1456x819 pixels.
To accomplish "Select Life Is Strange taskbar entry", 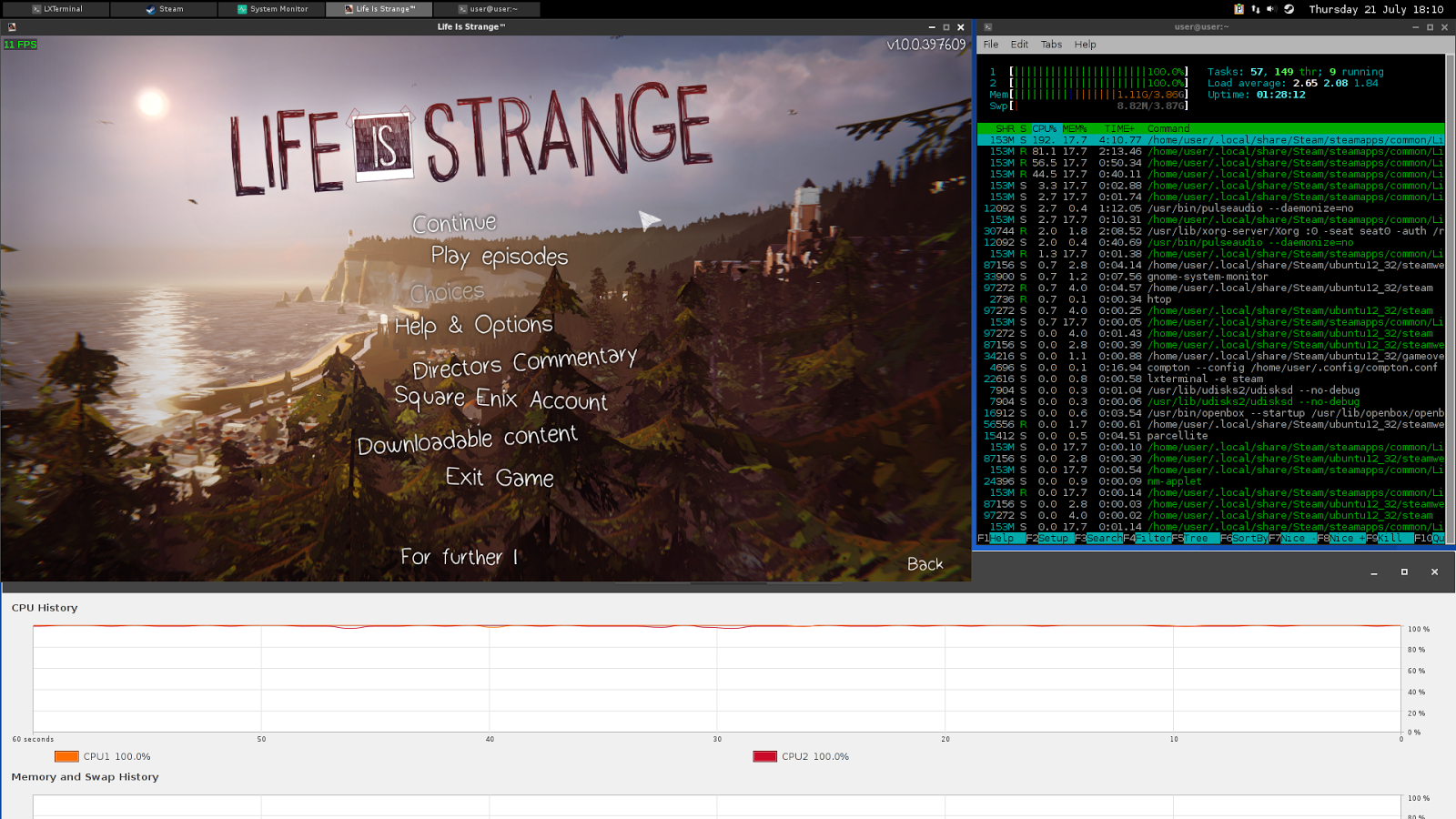I will pos(379,9).
